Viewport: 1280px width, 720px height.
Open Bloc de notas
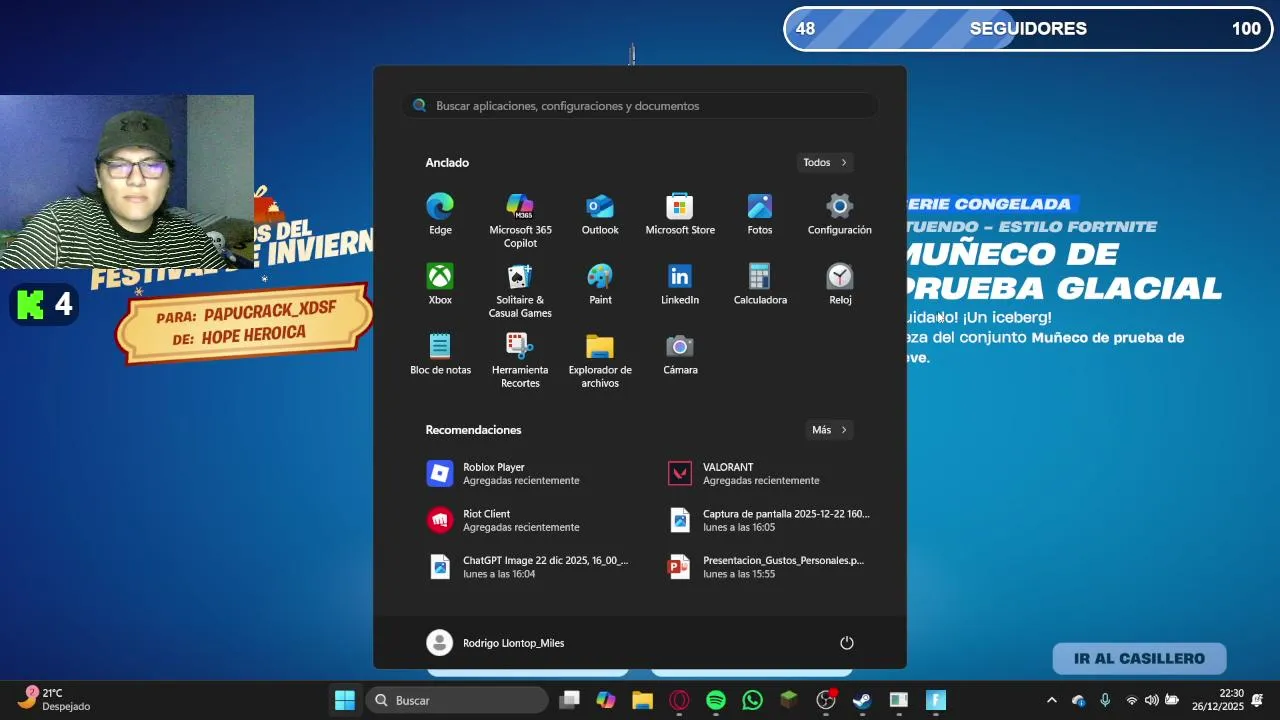click(x=440, y=355)
